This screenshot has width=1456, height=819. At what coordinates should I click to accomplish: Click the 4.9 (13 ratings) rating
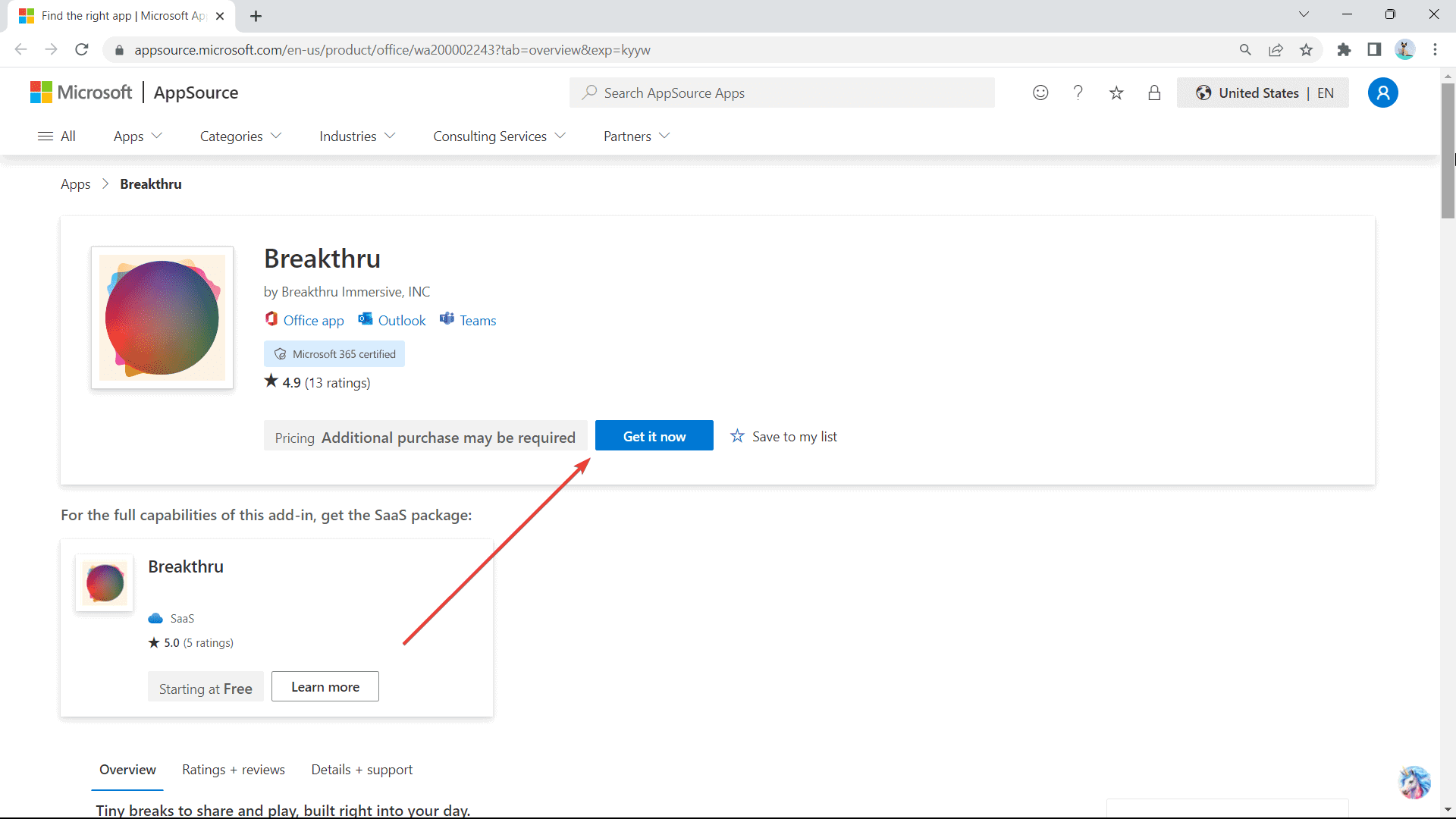317,382
